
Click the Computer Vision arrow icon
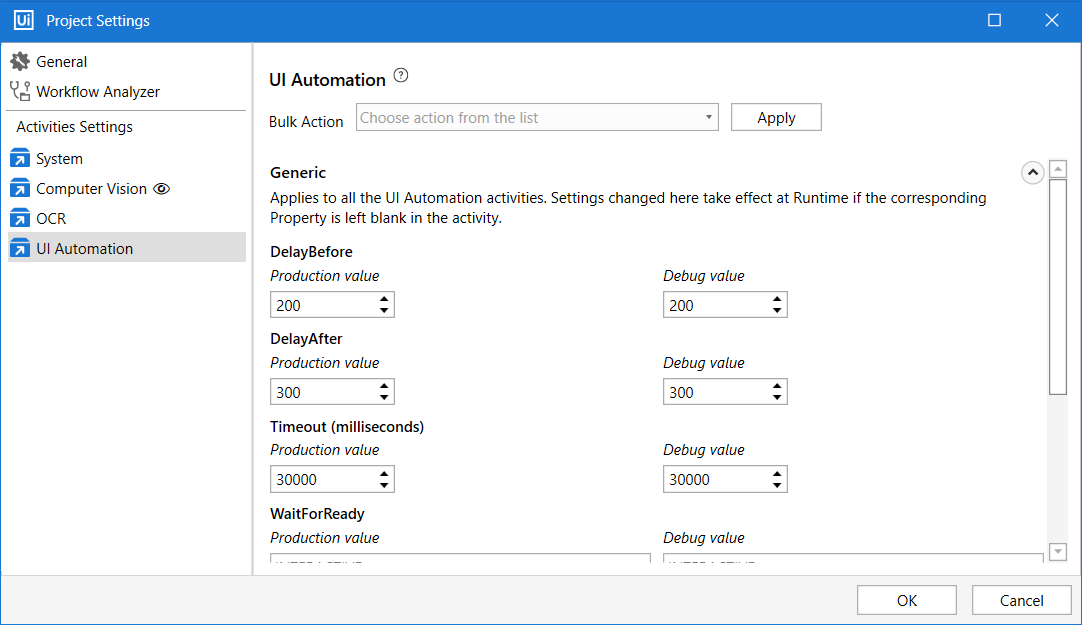(20, 188)
